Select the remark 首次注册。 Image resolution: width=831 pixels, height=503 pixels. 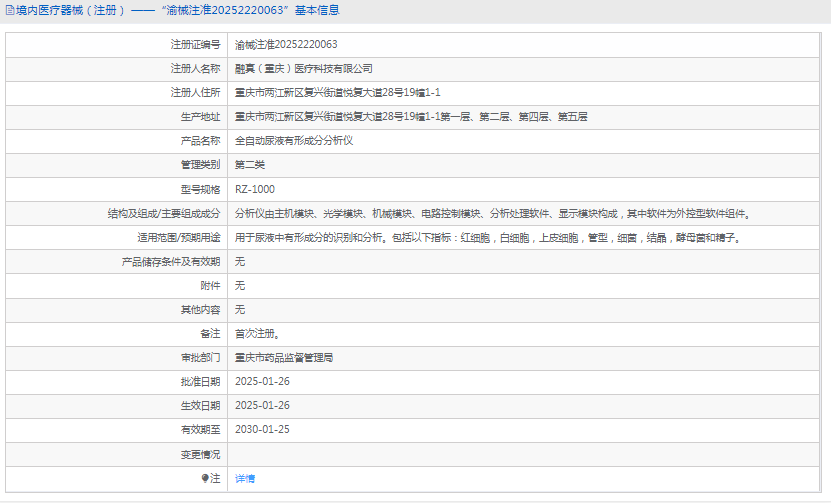coord(258,333)
